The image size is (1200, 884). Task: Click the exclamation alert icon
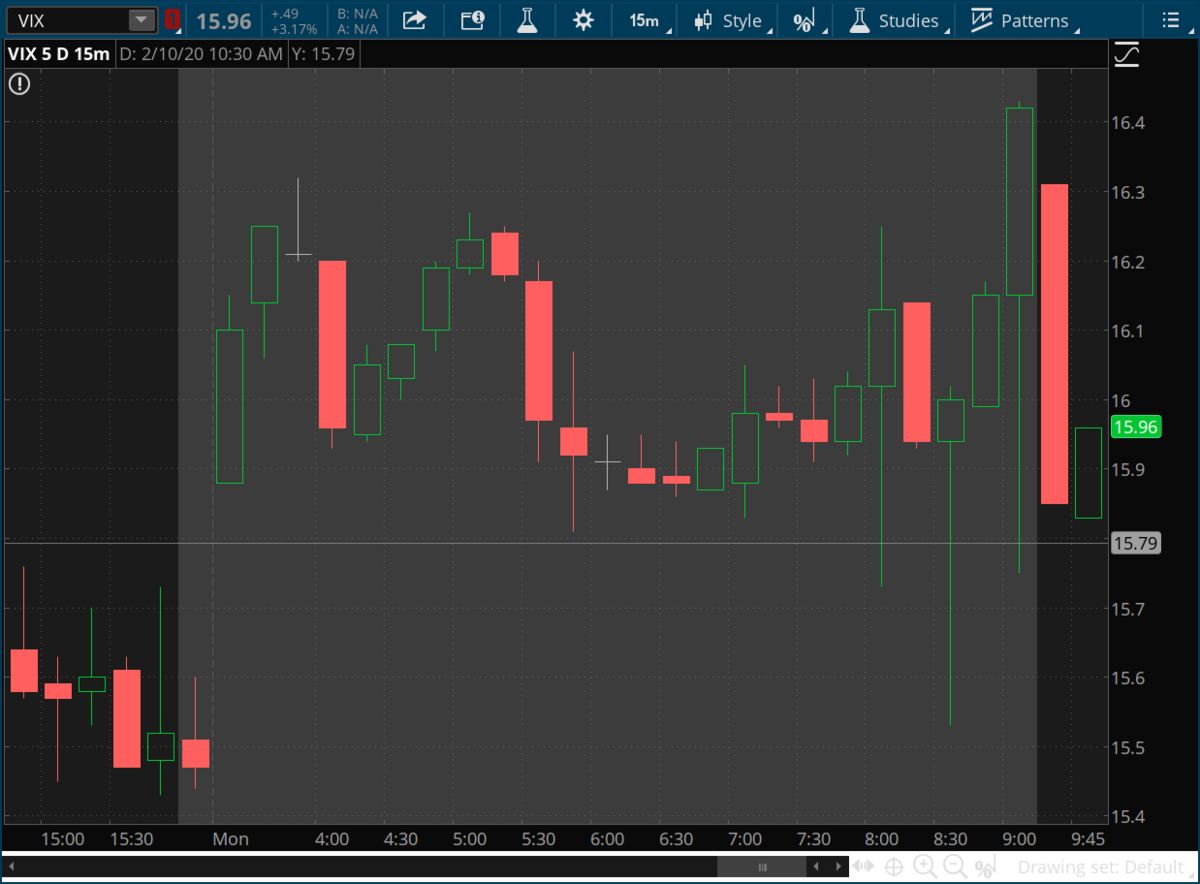tap(19, 84)
